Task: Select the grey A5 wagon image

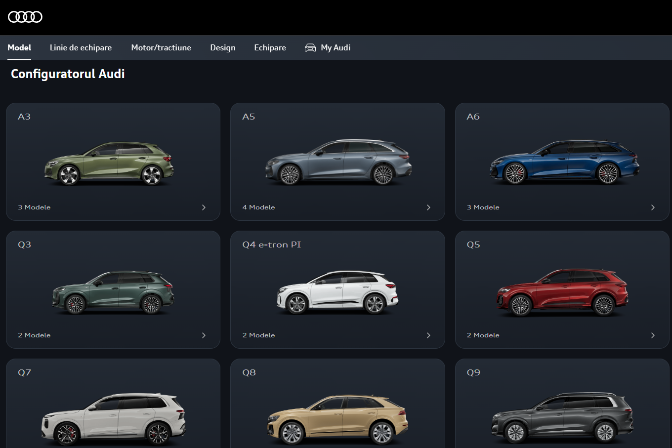Action: [x=339, y=162]
